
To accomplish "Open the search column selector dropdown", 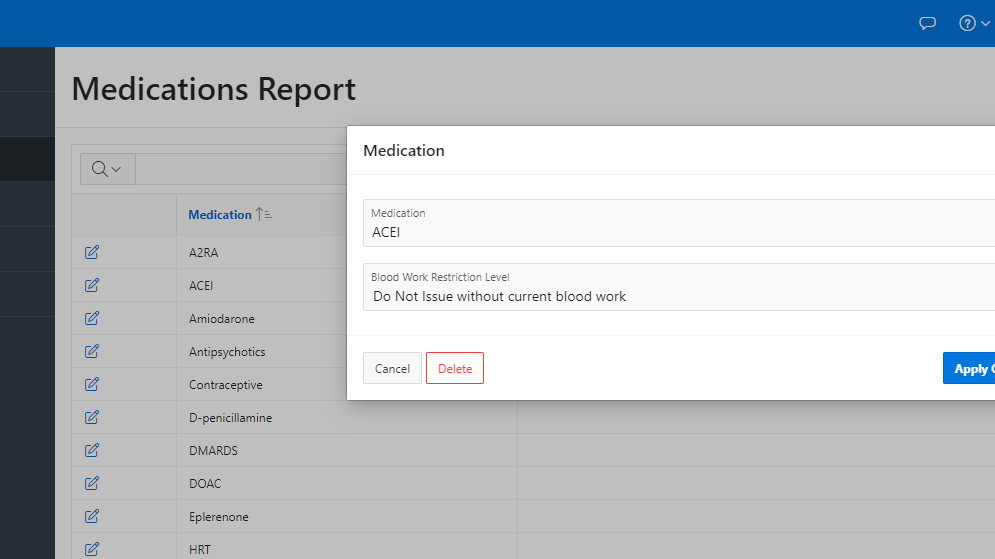I will [x=106, y=169].
